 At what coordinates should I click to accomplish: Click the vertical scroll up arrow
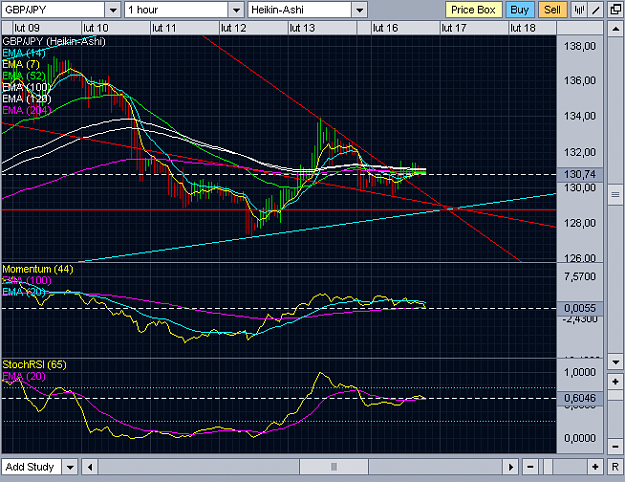tap(615, 29)
